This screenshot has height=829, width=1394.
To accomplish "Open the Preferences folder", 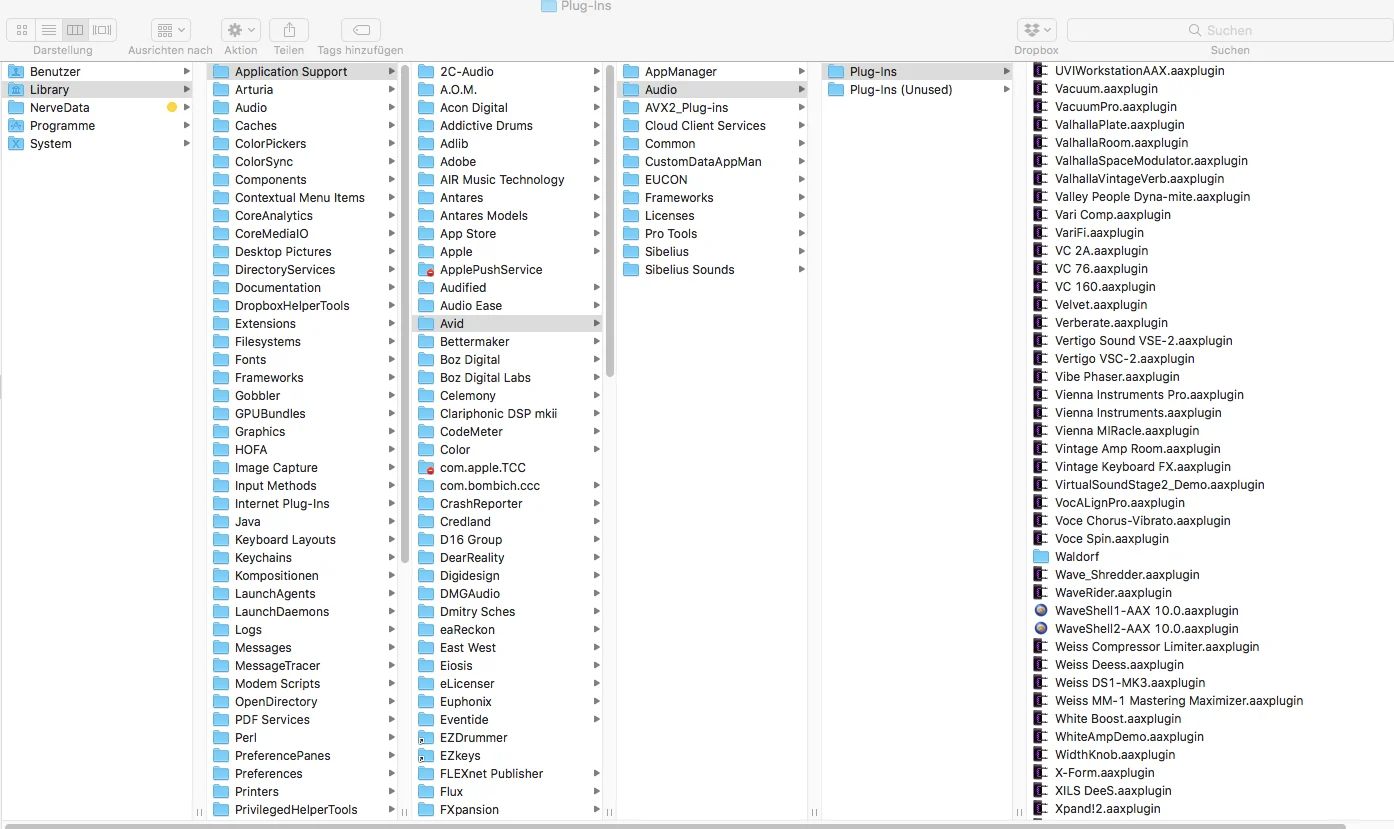I will pyautogui.click(x=303, y=773).
